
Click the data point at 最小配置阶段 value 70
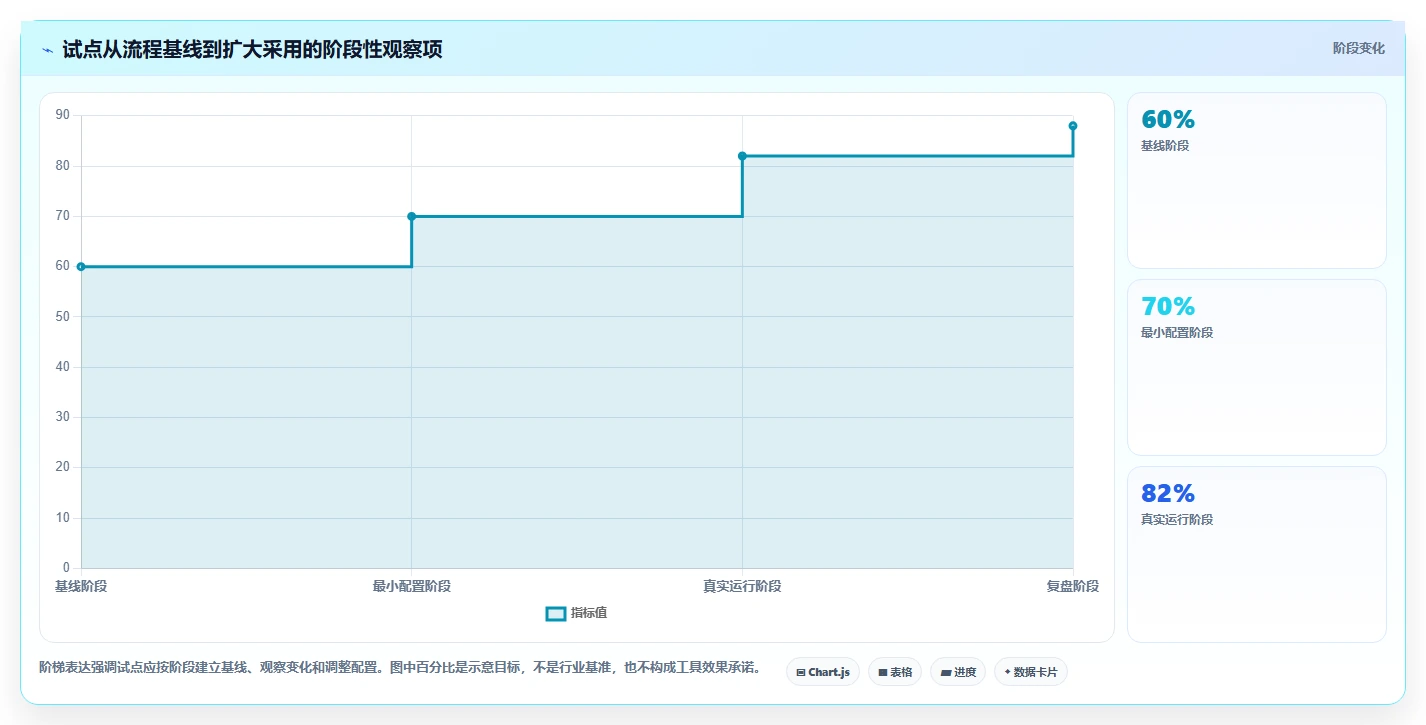(412, 216)
